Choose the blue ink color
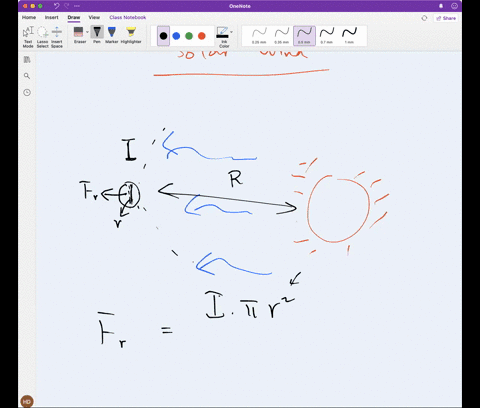This screenshot has height=408, width=480. click(x=176, y=36)
